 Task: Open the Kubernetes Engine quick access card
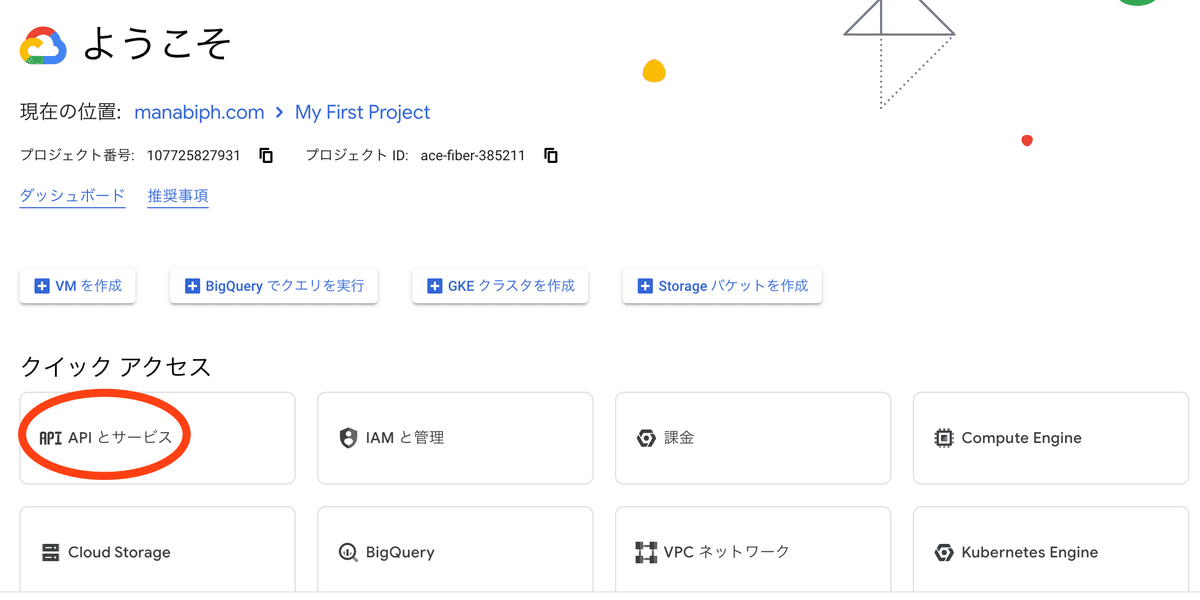click(1051, 550)
